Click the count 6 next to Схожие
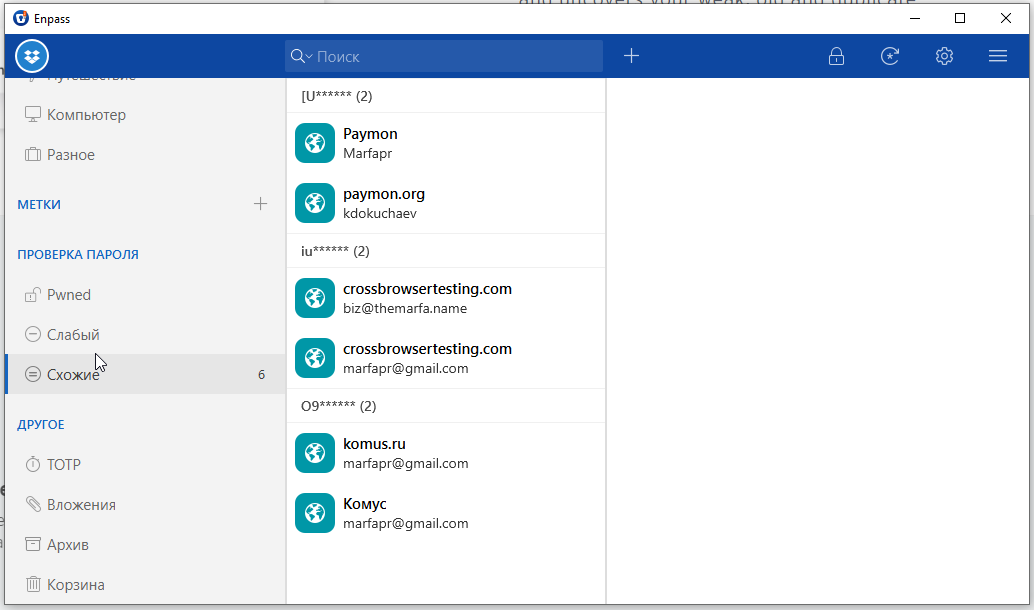 point(261,375)
